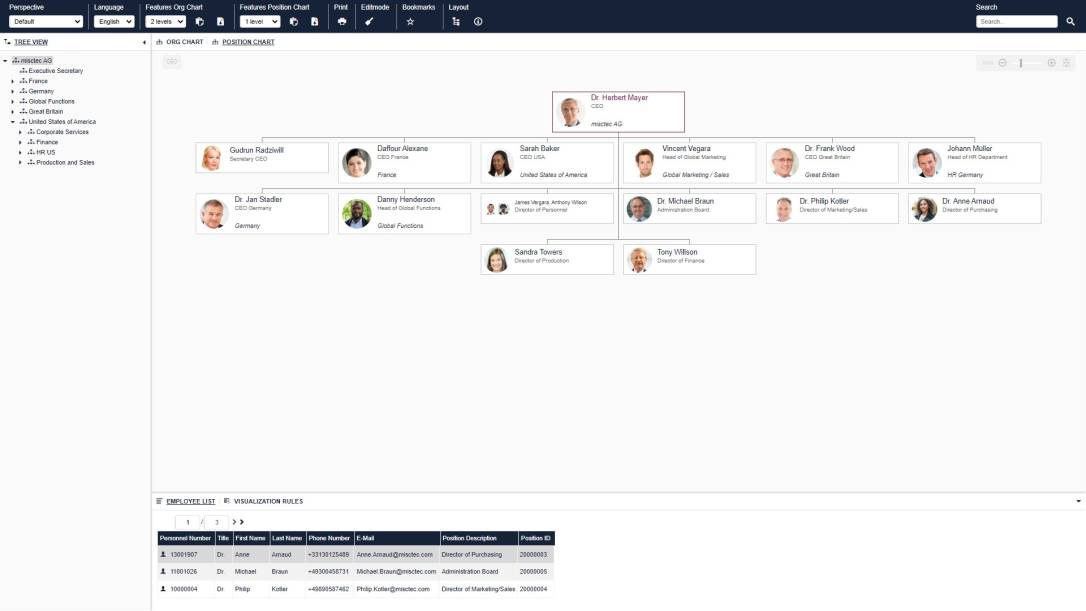
Task: Zoom out using the minus icon
Action: coord(1002,62)
